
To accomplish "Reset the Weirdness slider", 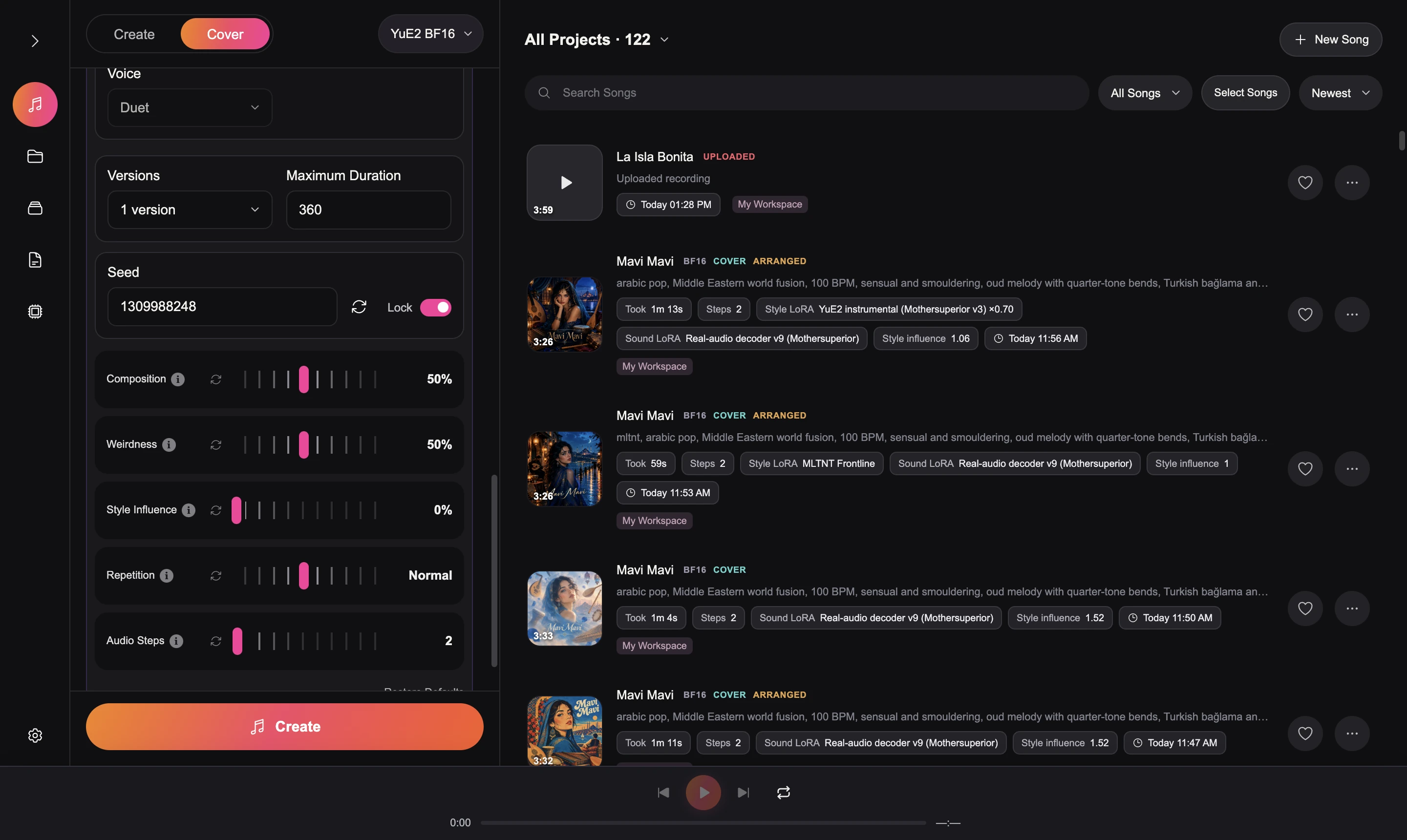I will coord(216,445).
